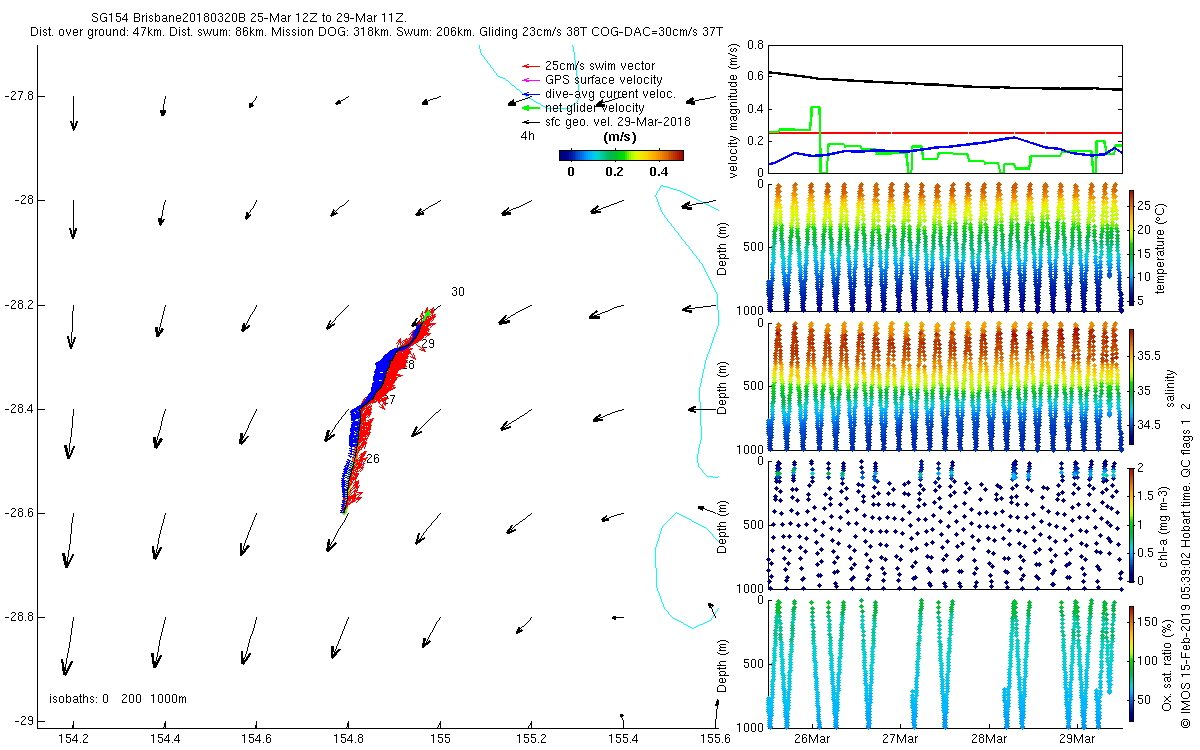Select the 'dive-avg current veloc.' legend label
Screen dimensions: 1200x750
point(611,94)
